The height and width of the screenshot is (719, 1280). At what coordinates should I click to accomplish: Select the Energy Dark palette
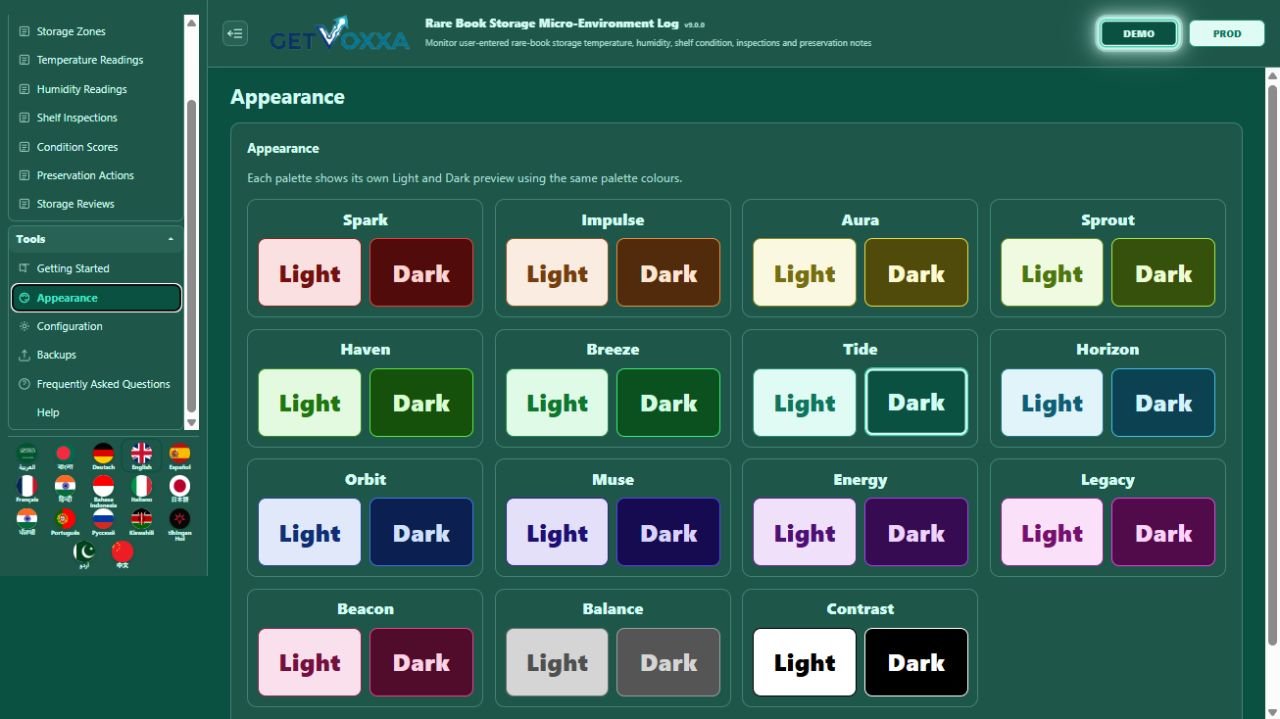pyautogui.click(x=916, y=533)
